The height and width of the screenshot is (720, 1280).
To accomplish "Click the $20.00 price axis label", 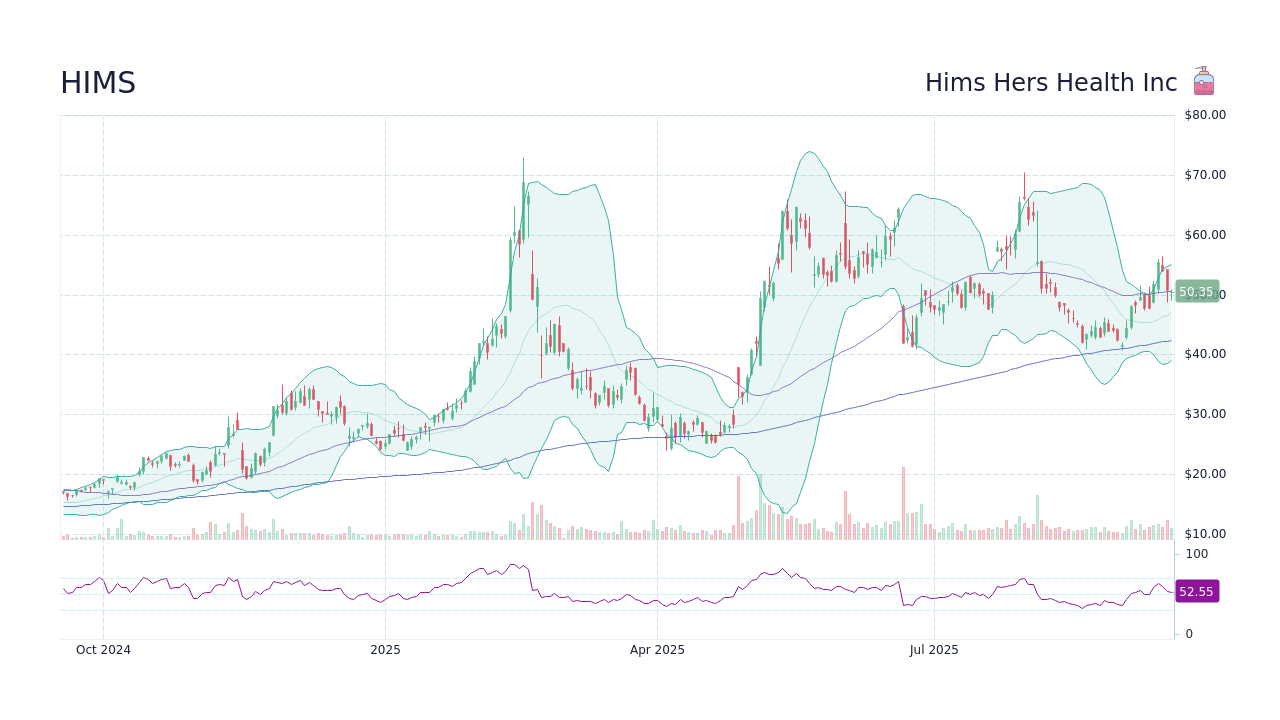I will pyautogui.click(x=1205, y=474).
